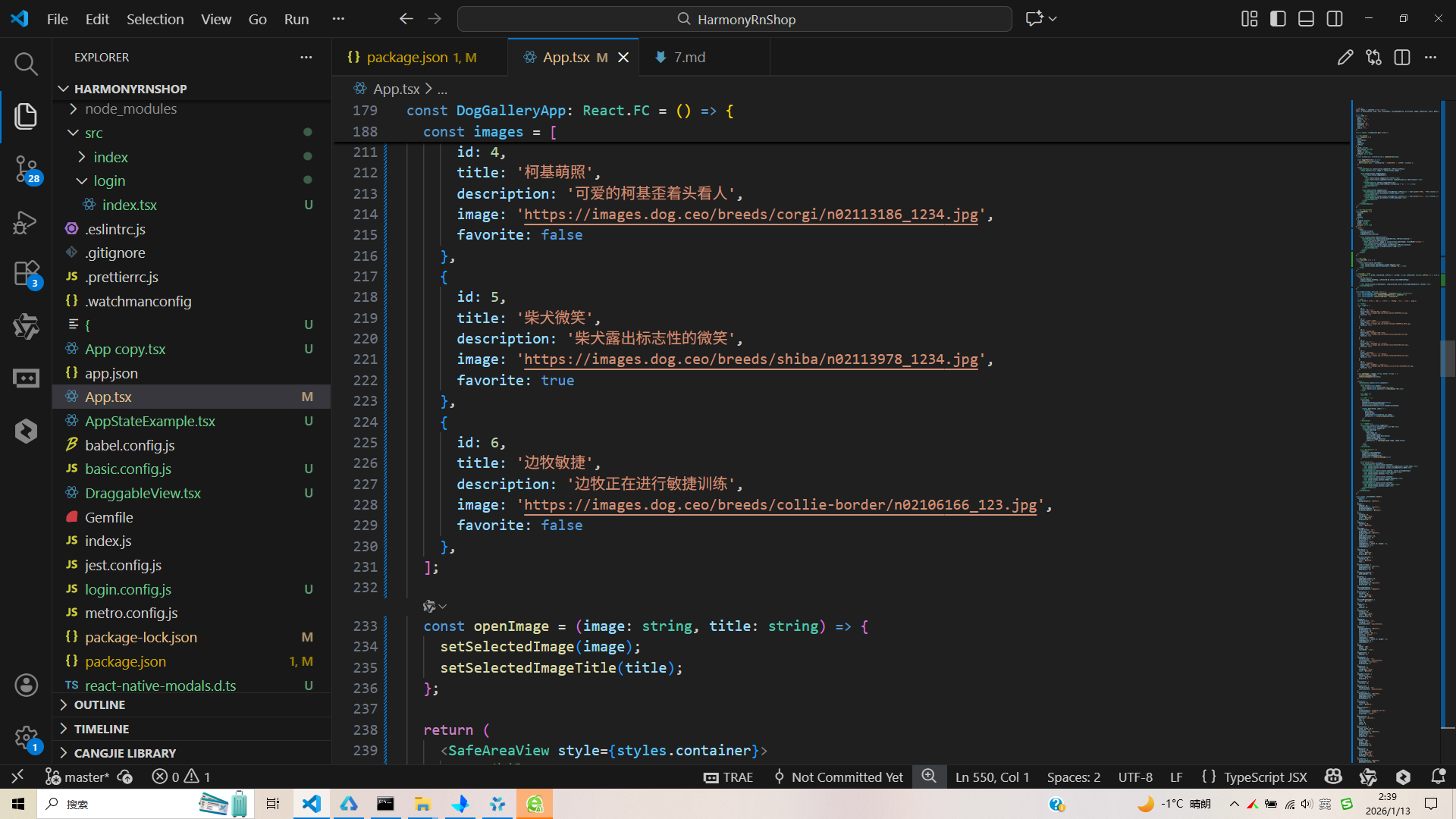Open the Extensions view
The height and width of the screenshot is (819, 1456).
point(26,274)
